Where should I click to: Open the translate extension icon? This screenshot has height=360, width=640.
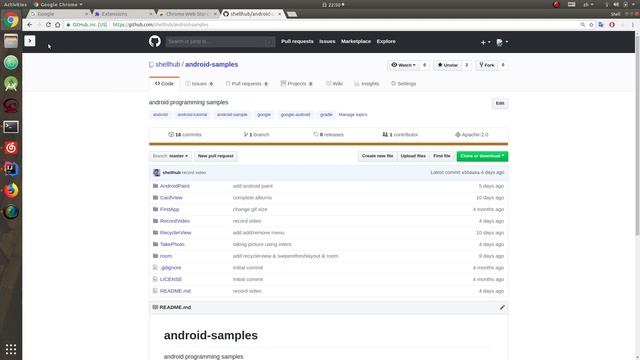tap(601, 24)
